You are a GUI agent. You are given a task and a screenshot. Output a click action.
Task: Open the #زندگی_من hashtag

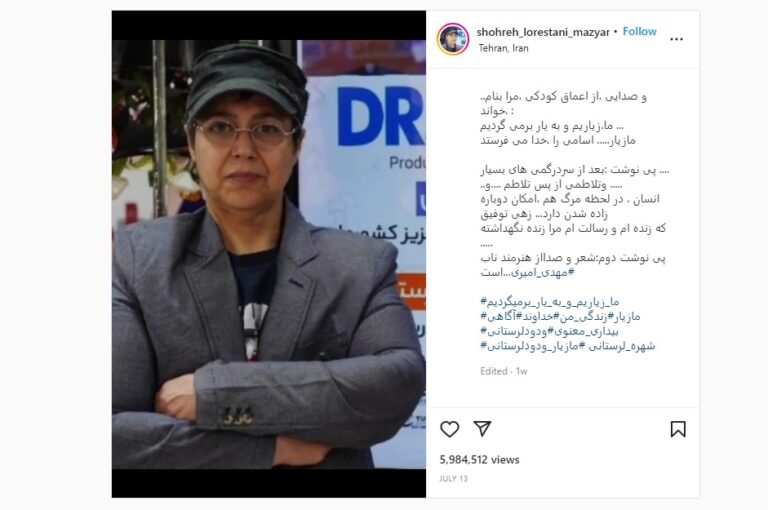click(x=585, y=316)
